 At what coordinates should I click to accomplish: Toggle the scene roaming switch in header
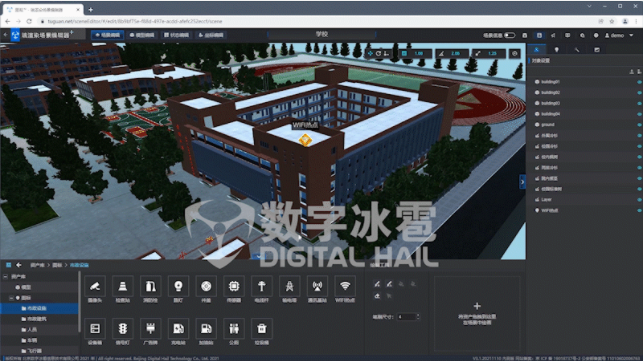click(509, 35)
